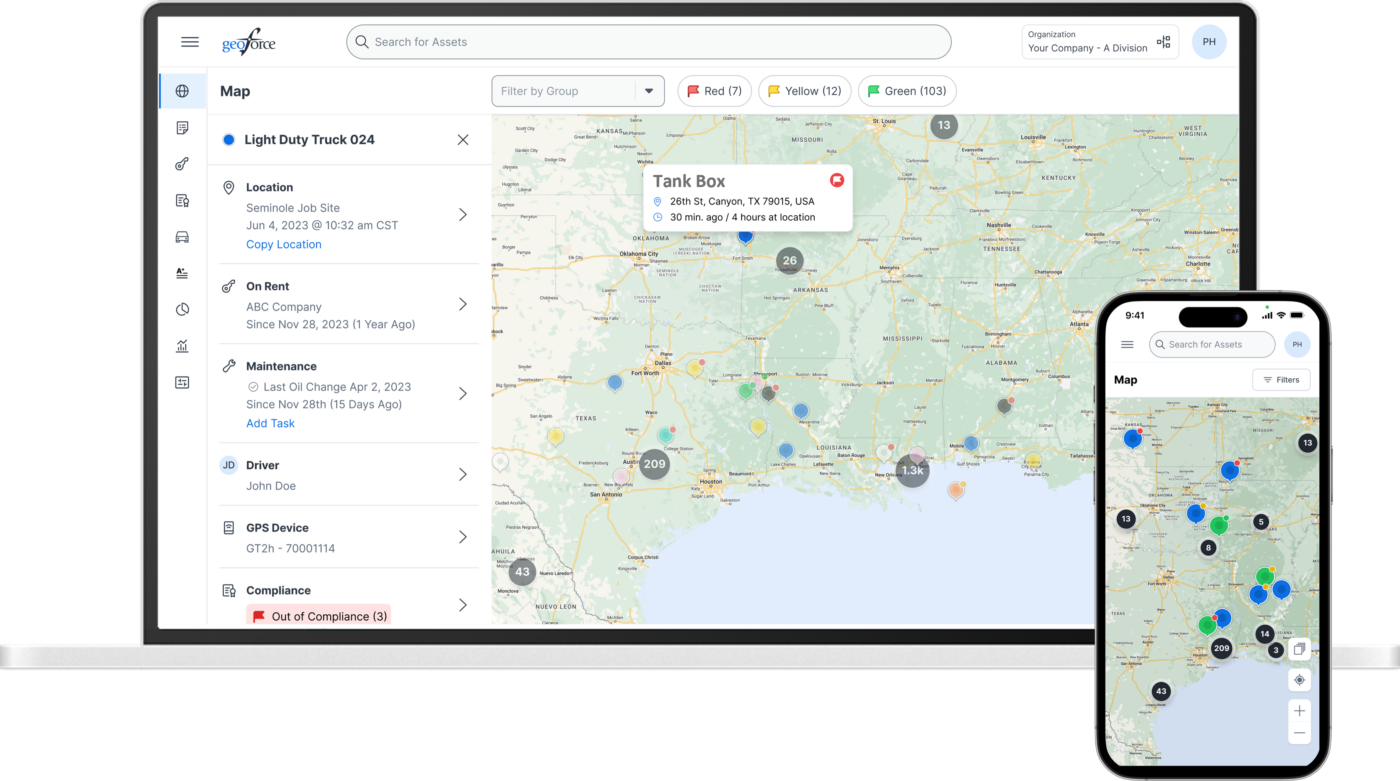This screenshot has width=1400, height=781.
Task: Select the vehicle icon in the left sidebar
Action: pos(182,236)
